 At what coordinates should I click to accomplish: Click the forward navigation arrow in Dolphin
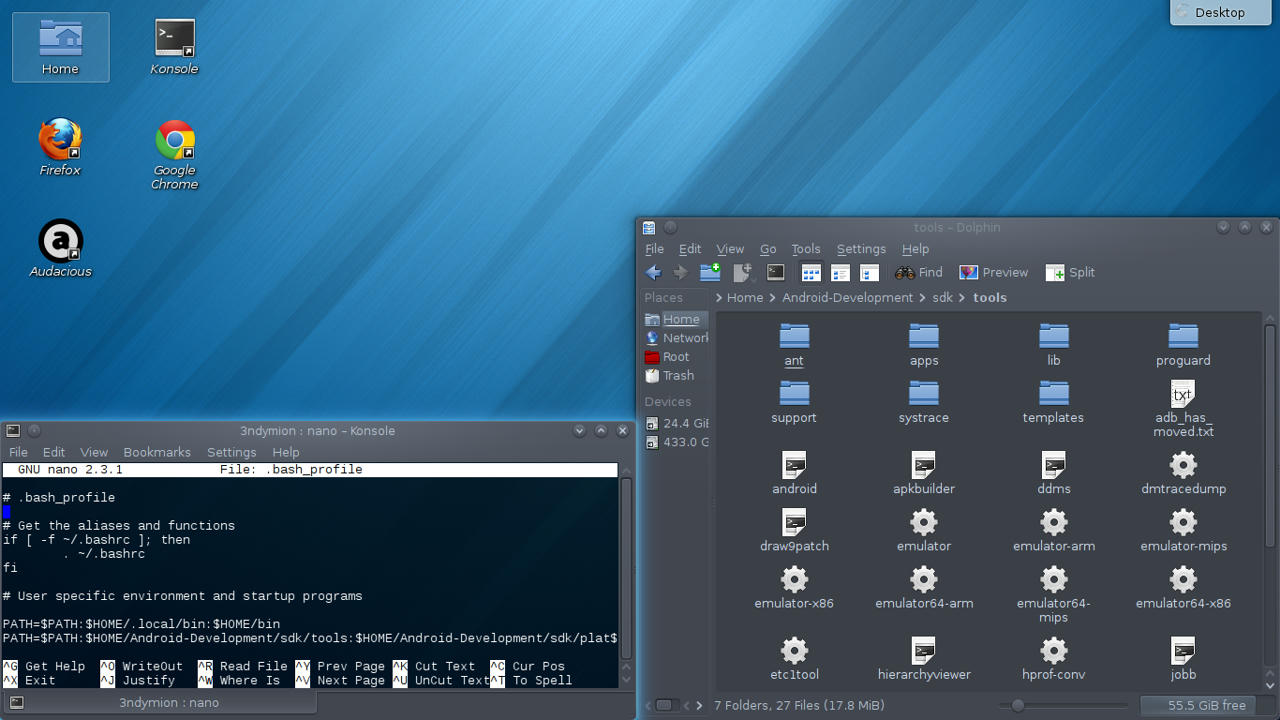tap(680, 272)
